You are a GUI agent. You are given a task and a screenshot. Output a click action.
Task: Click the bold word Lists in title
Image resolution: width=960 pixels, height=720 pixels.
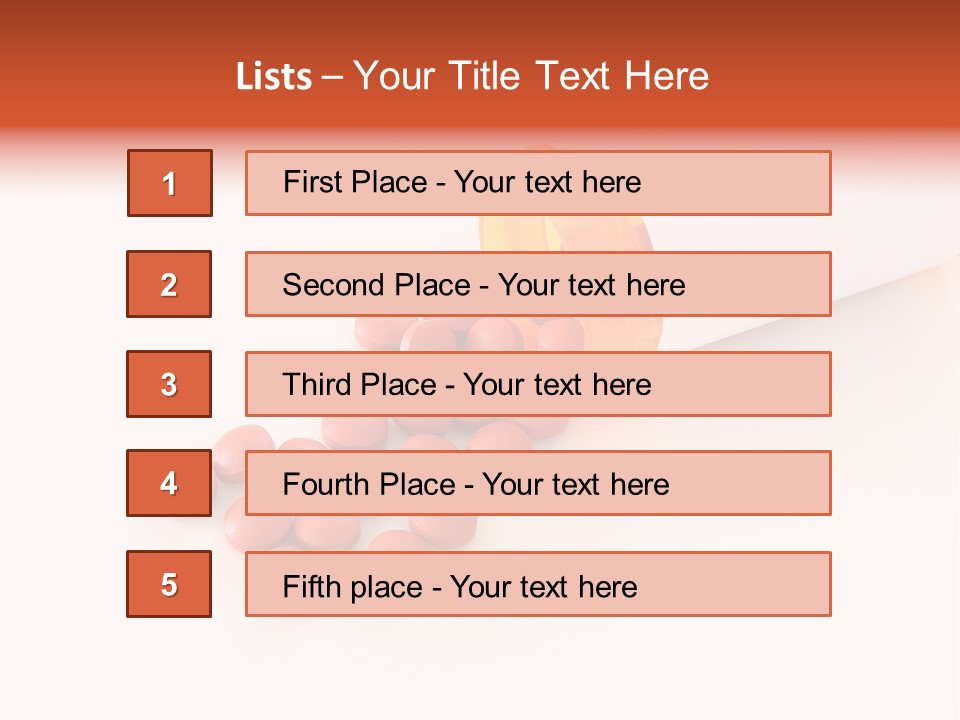tap(274, 77)
